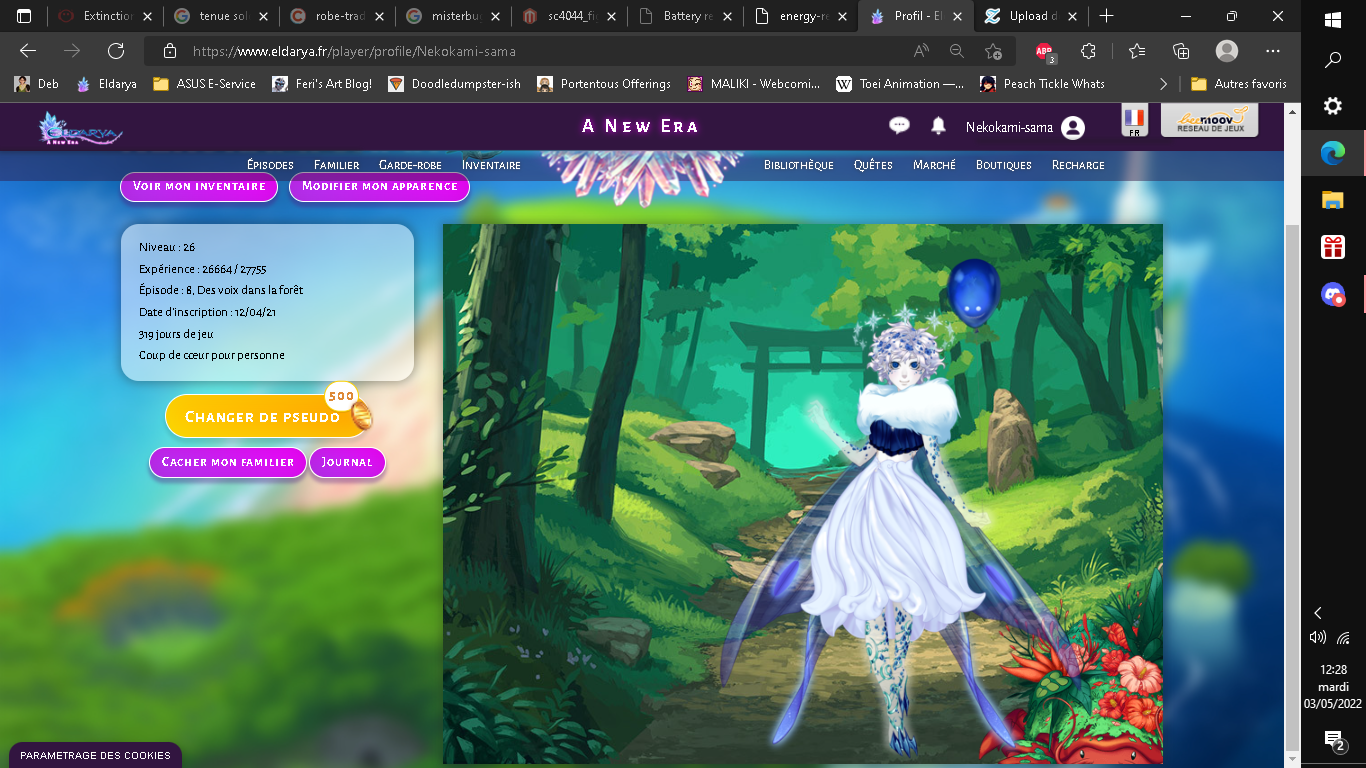The width and height of the screenshot is (1366, 768).
Task: Open the Adblock Plus extension icon
Action: point(1045,51)
